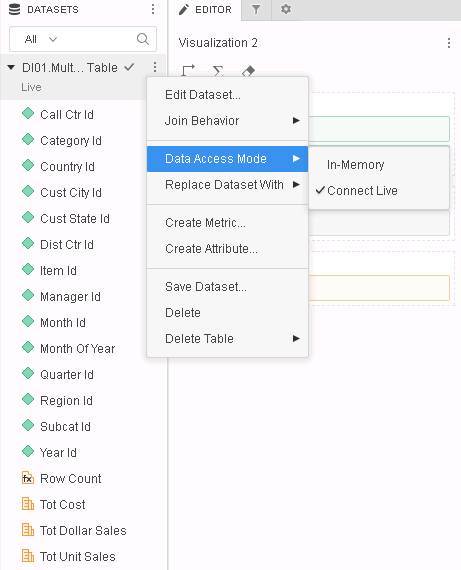Click the eraser clear icon

[x=248, y=71]
